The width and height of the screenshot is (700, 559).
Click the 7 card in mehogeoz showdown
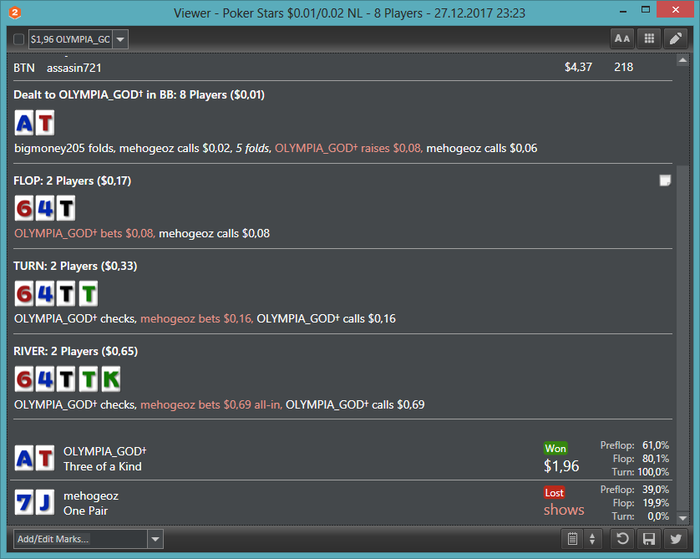tap(24, 502)
